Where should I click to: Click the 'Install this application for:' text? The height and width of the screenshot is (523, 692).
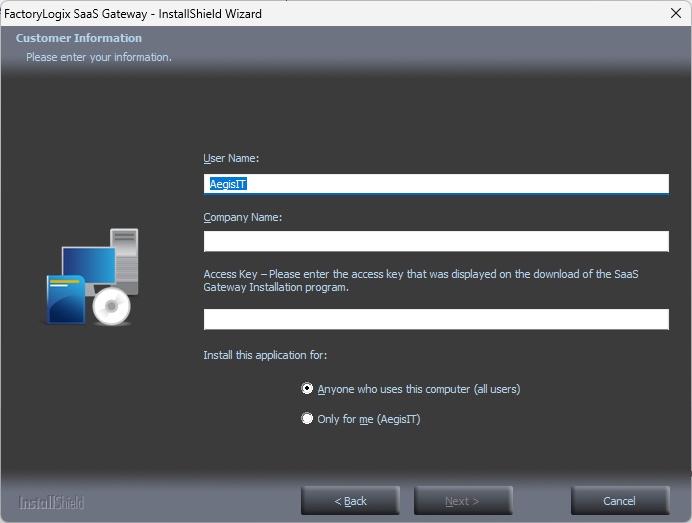click(265, 355)
